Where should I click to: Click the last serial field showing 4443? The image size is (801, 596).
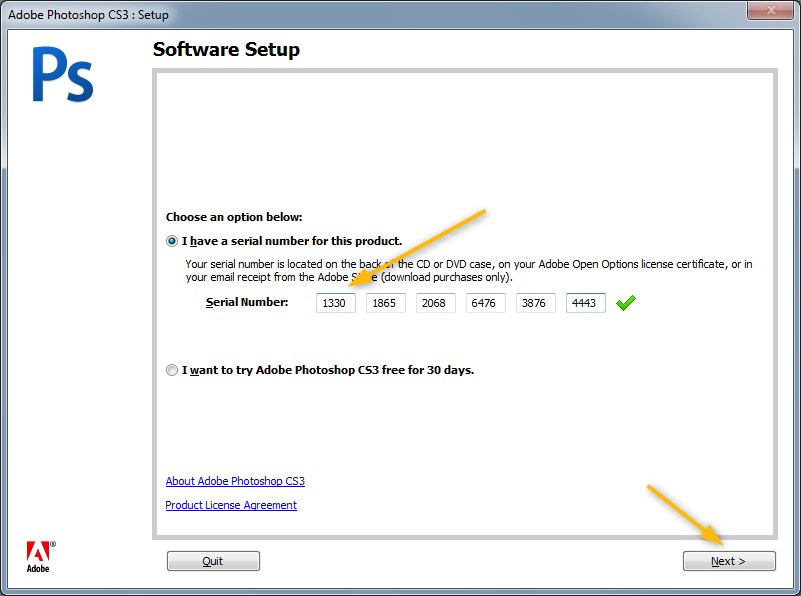pos(585,302)
